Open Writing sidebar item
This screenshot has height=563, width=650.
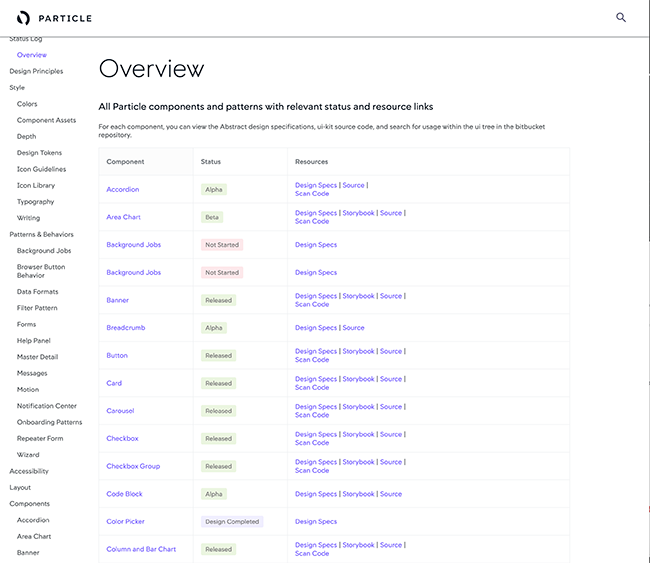pos(29,218)
